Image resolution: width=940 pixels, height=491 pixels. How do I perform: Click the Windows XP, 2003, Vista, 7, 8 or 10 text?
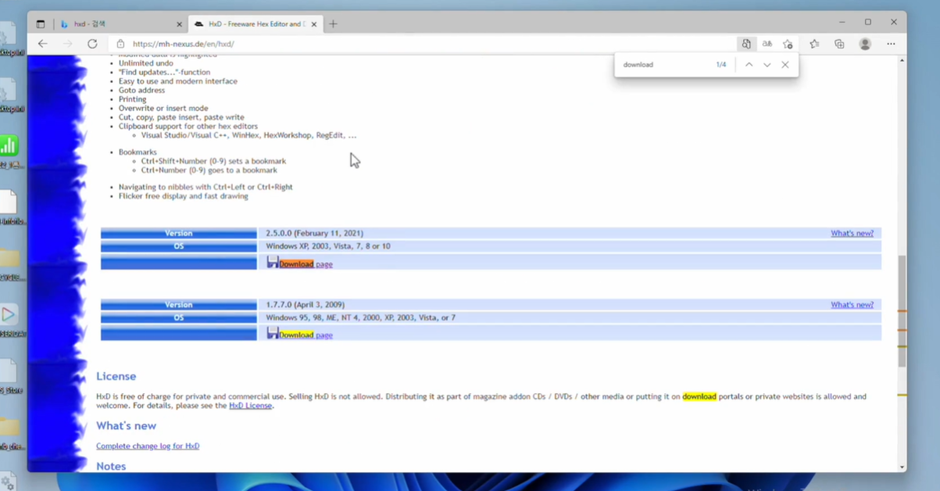[x=328, y=246]
